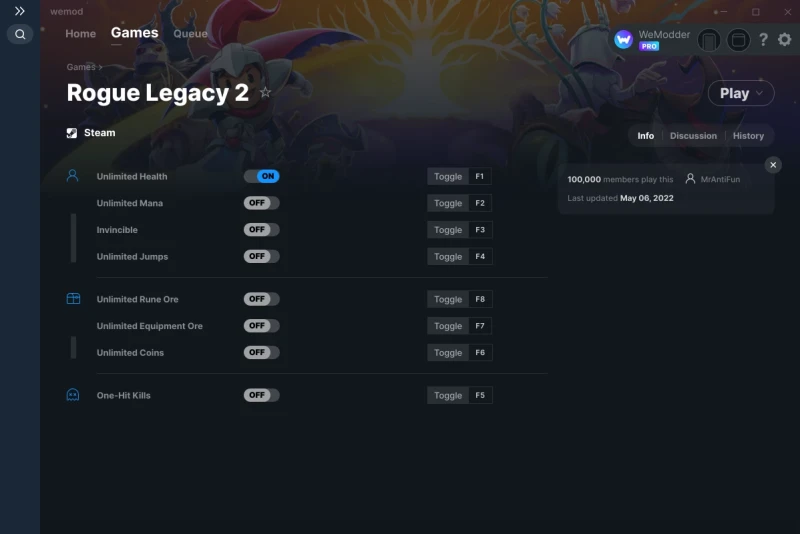Click the Steam platform icon
800x534 pixels.
[72, 133]
